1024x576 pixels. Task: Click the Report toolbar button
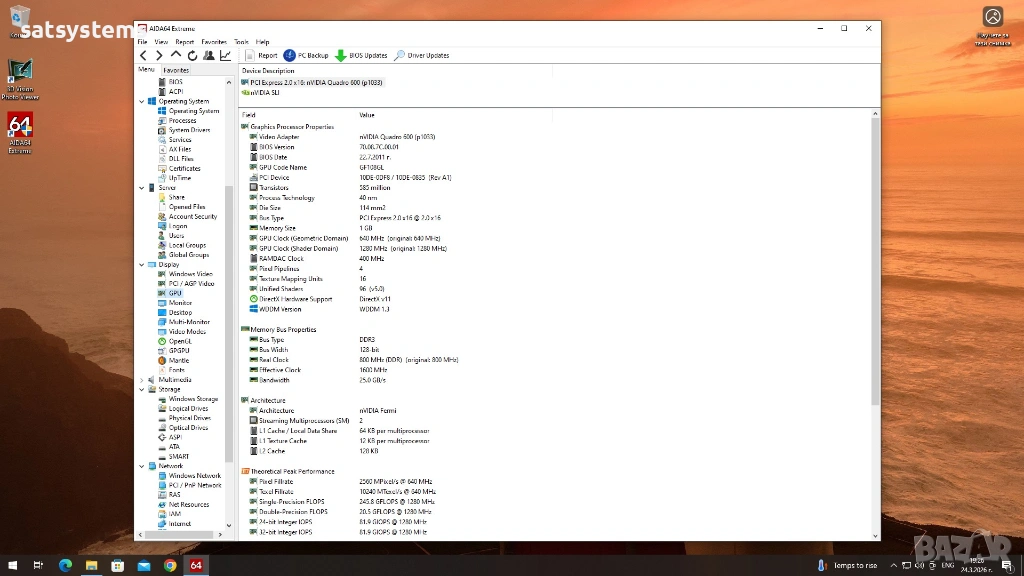point(261,56)
